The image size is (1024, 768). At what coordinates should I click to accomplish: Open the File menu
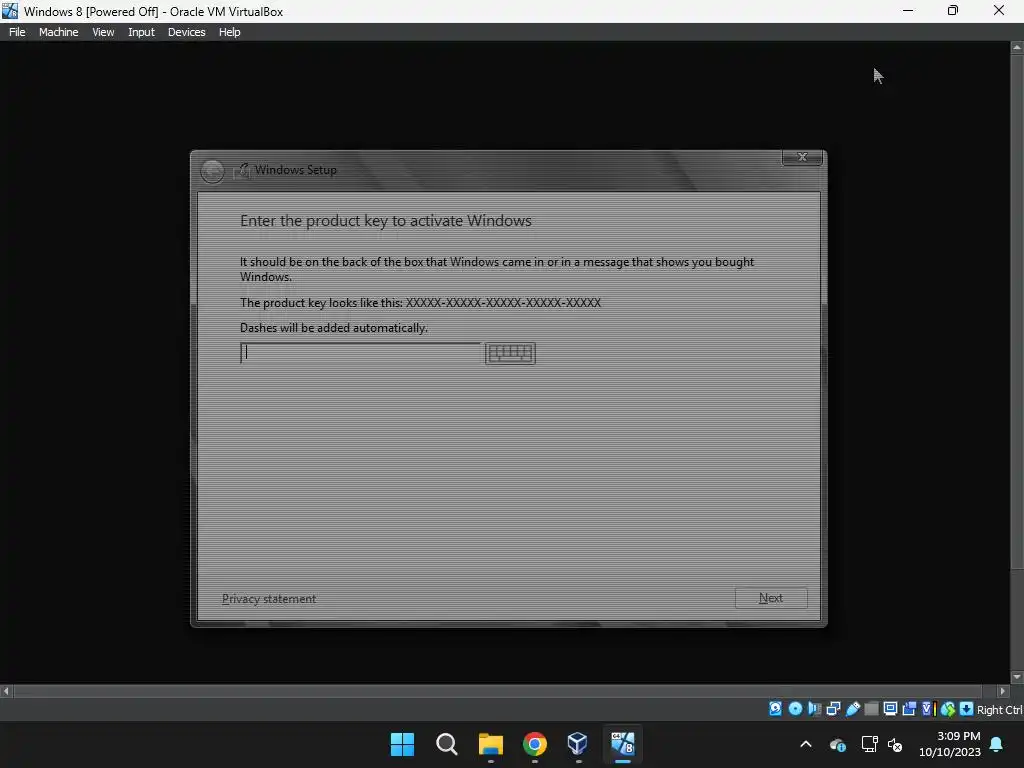pyautogui.click(x=17, y=32)
